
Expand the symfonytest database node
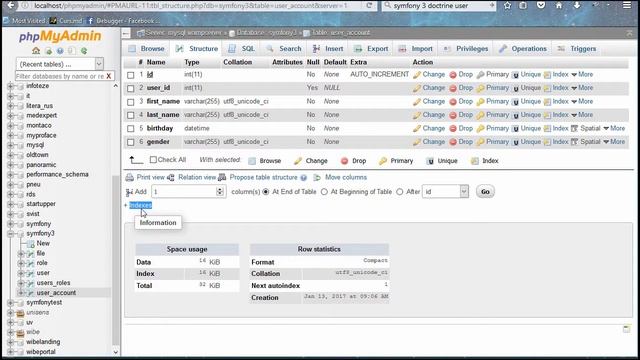click(x=11, y=303)
